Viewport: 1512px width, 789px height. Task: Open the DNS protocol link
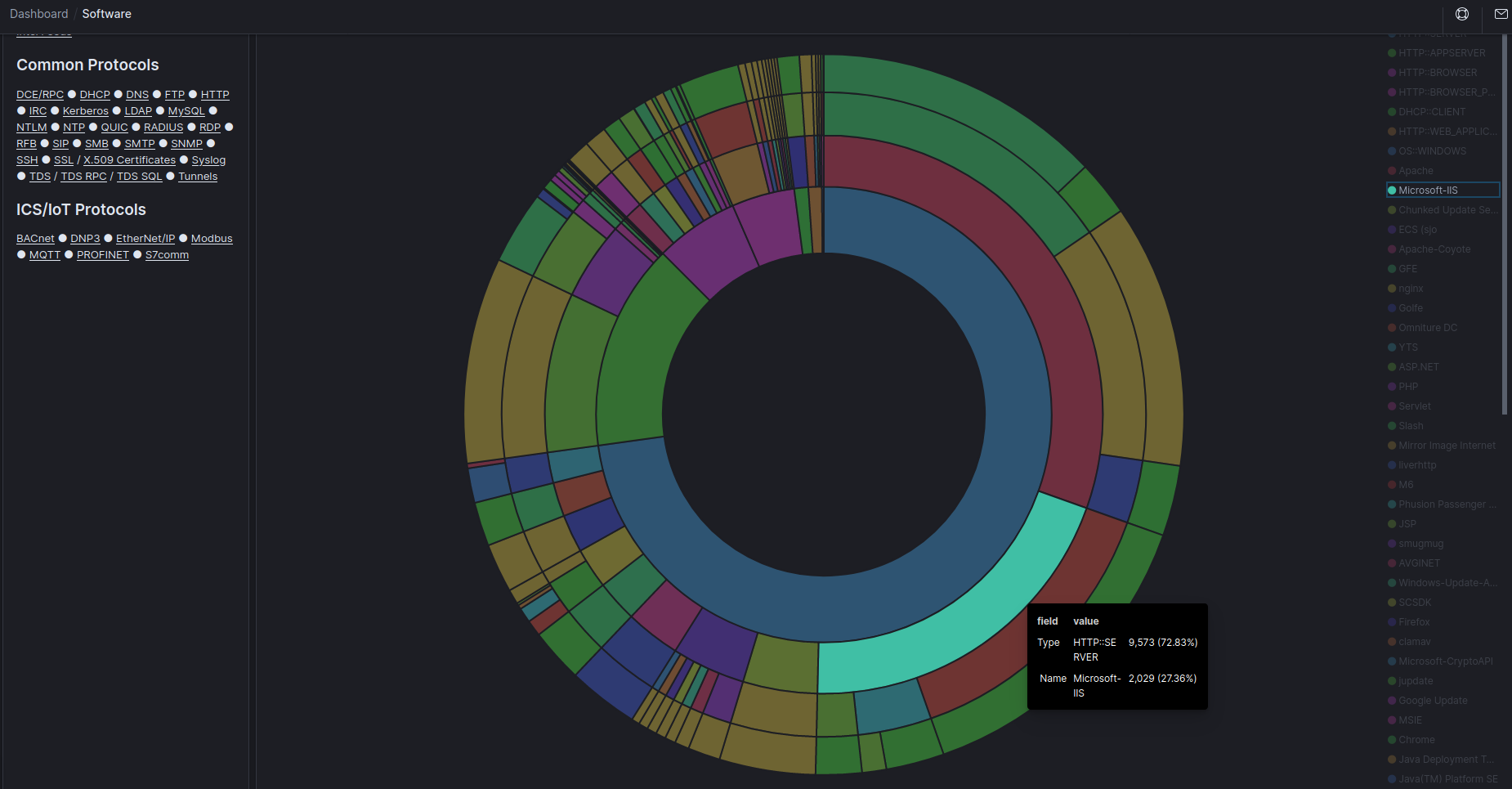pyautogui.click(x=136, y=94)
